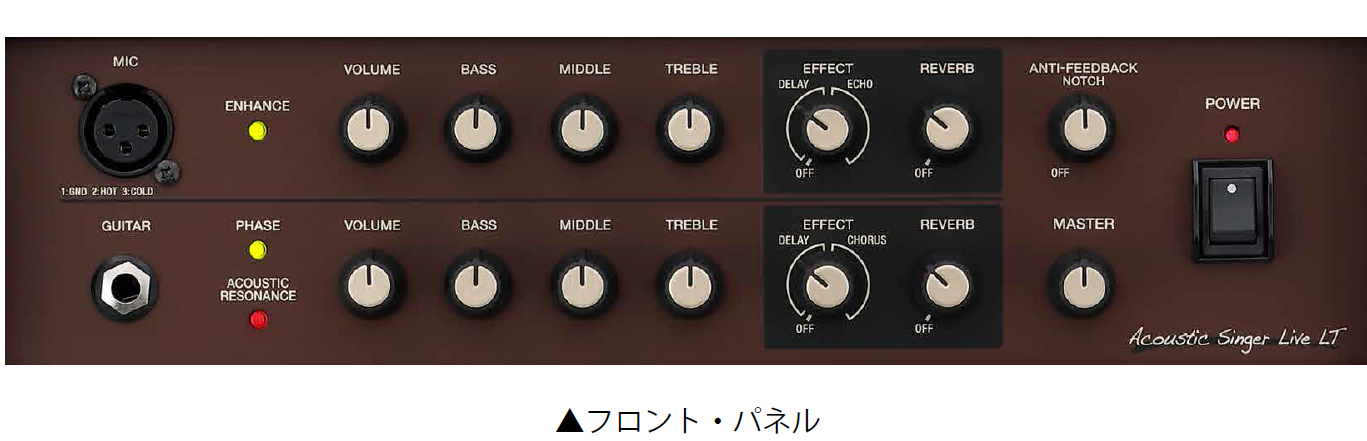1367x441 pixels.
Task: Click the guitar channel REVERB knob
Action: click(945, 286)
